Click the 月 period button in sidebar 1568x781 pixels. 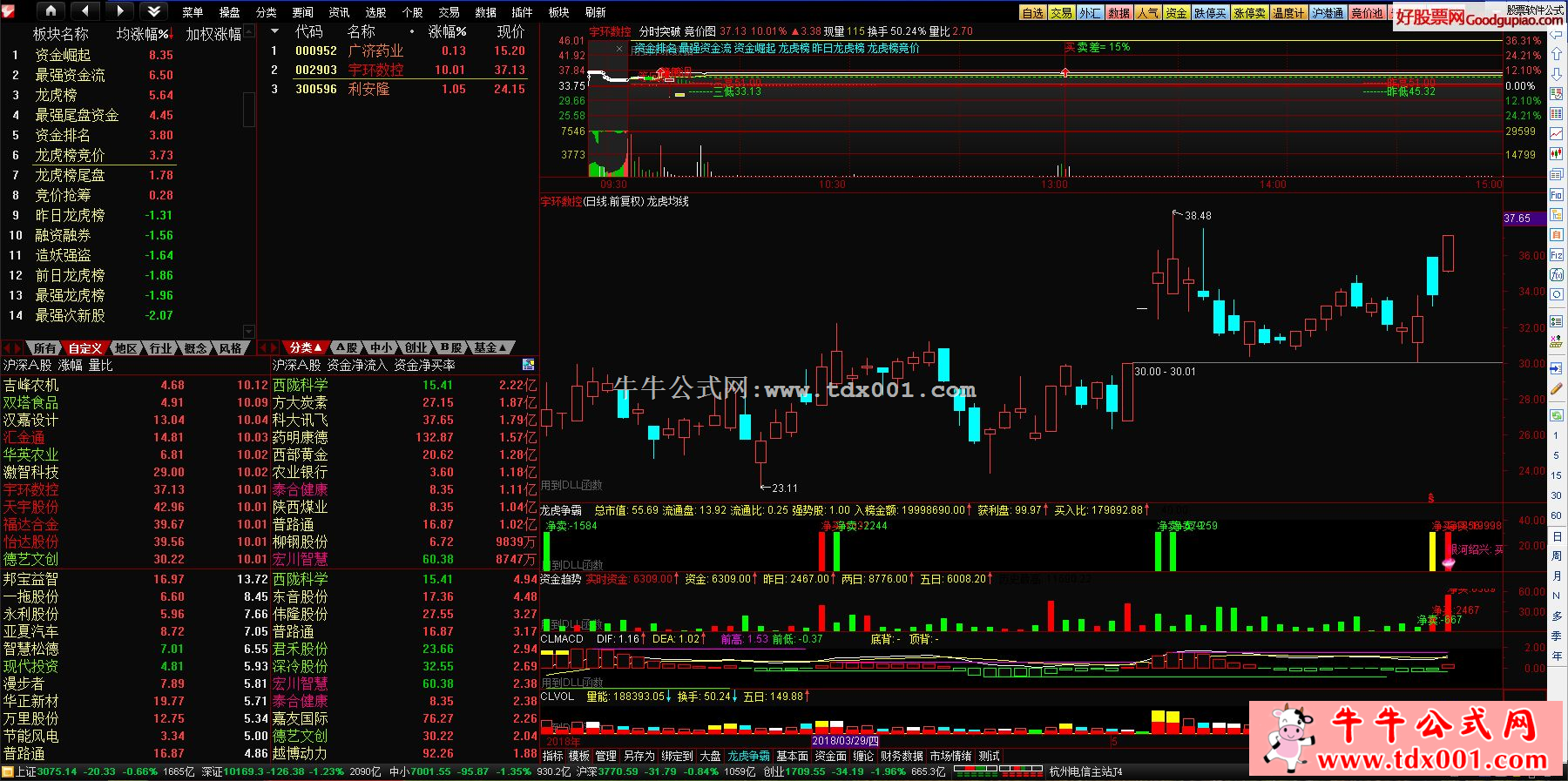[x=1557, y=576]
